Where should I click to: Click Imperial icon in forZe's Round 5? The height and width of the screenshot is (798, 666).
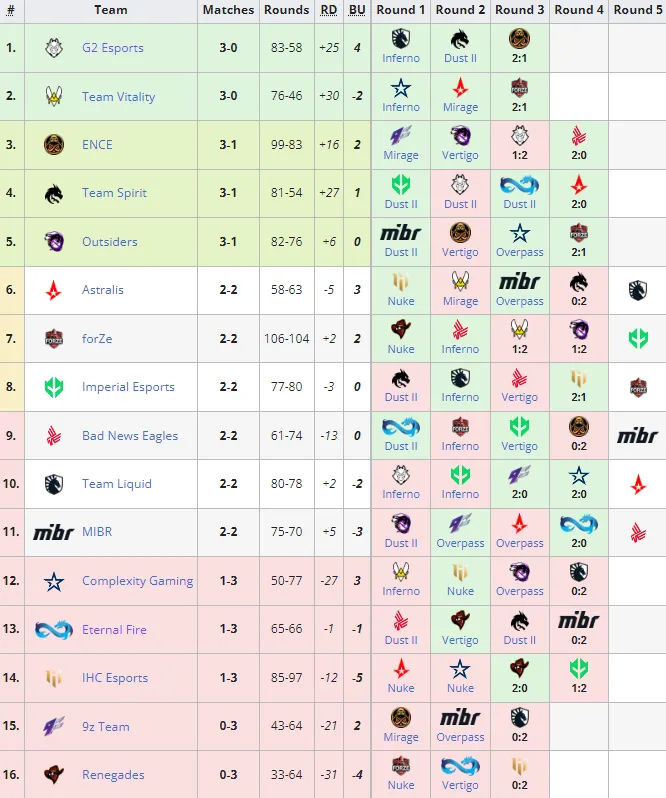638,338
